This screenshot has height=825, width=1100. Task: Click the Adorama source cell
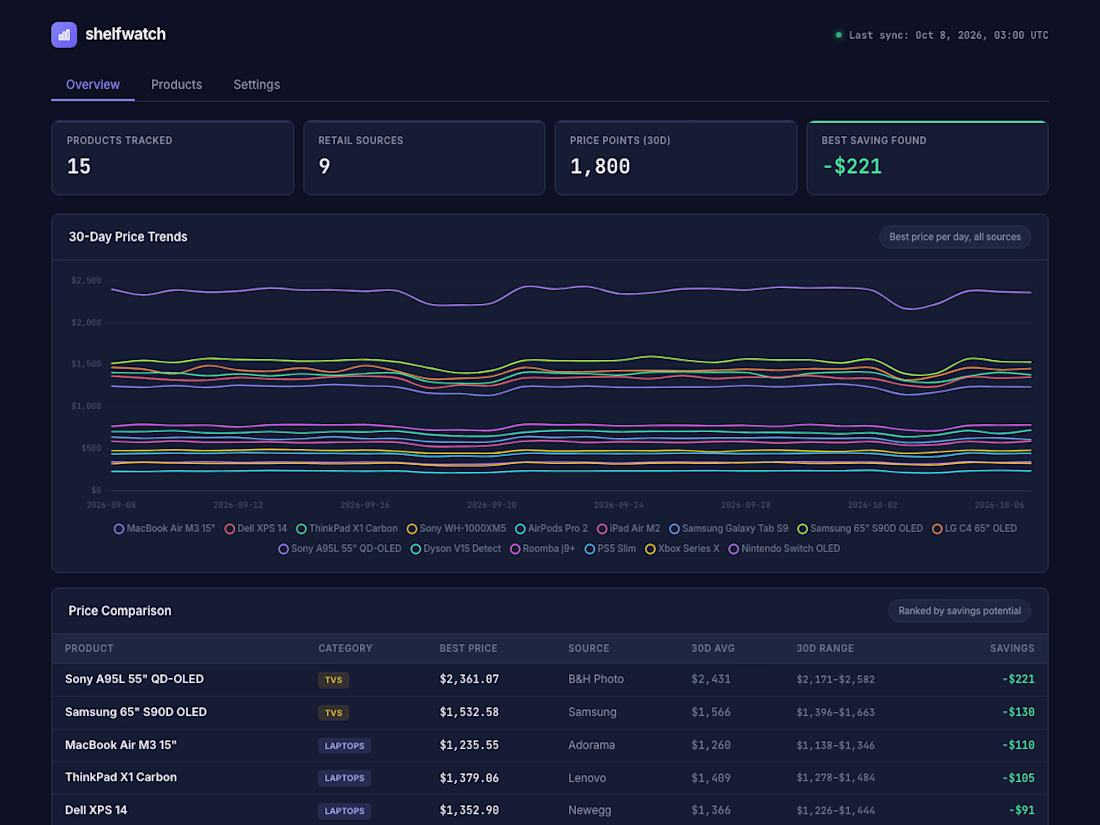[x=591, y=745]
